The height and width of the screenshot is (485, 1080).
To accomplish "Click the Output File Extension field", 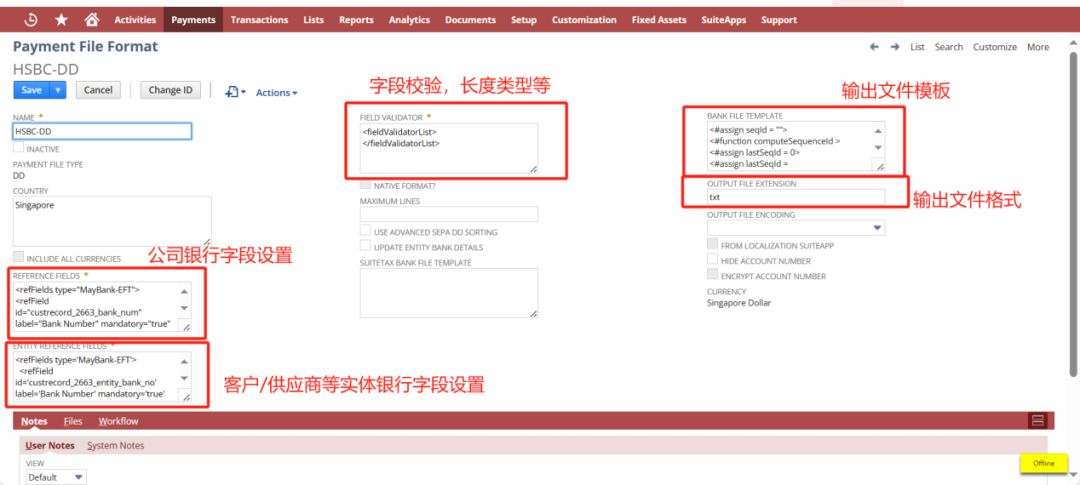I will tap(796, 197).
